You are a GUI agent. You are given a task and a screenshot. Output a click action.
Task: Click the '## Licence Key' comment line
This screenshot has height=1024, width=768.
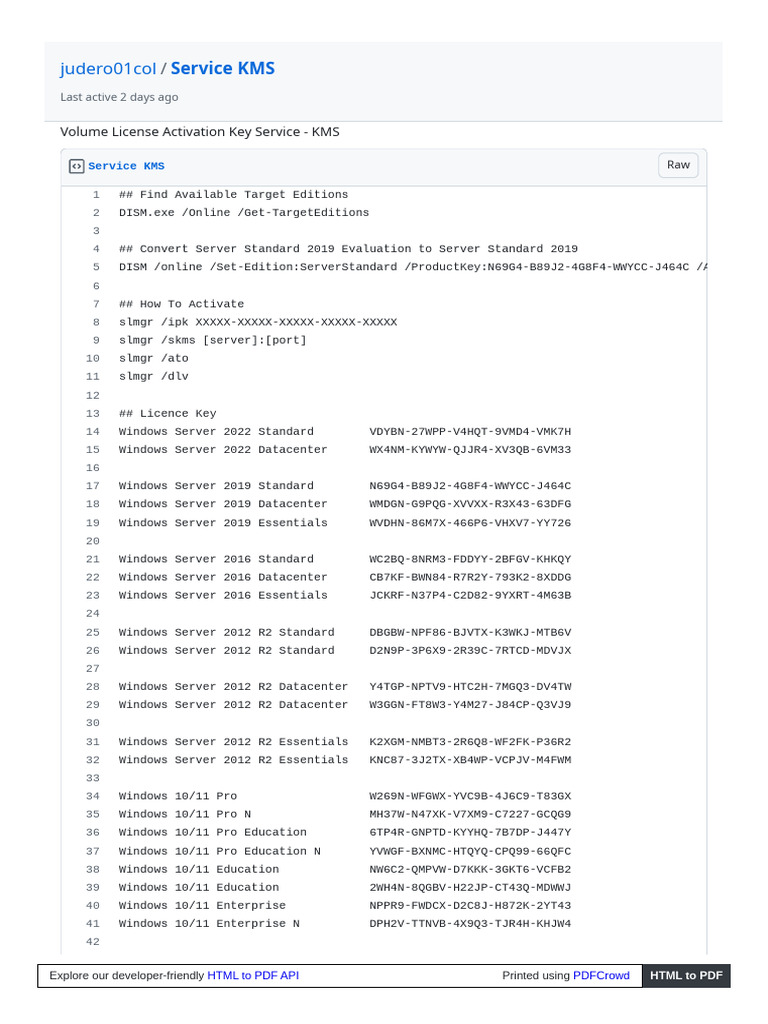tap(167, 413)
